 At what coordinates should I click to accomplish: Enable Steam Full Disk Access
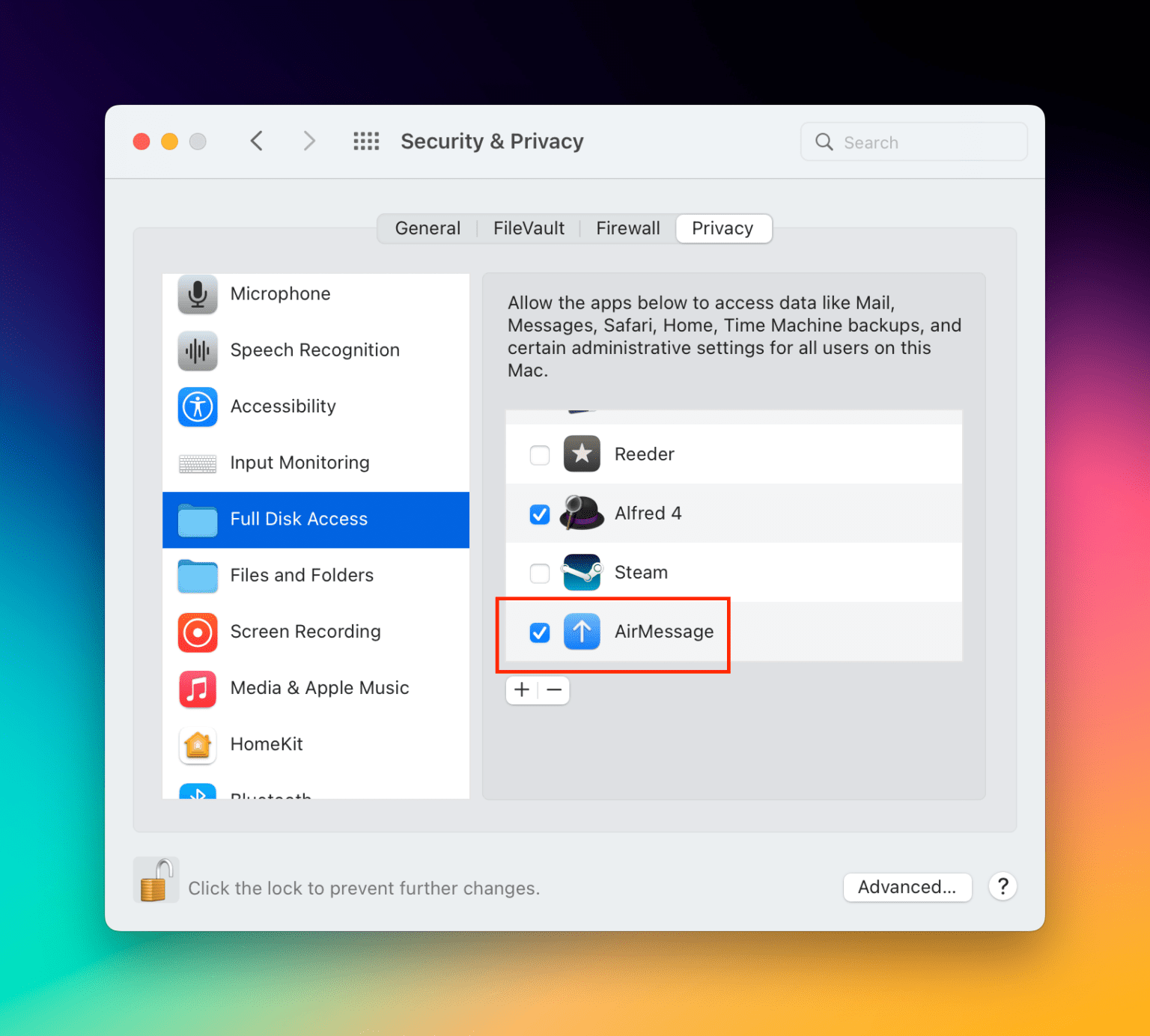(539, 573)
